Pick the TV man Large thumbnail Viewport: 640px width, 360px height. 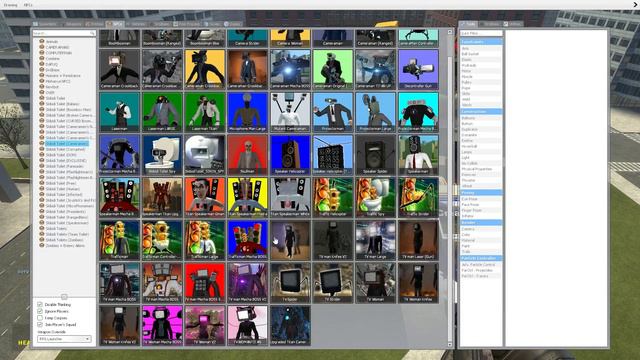(375, 240)
